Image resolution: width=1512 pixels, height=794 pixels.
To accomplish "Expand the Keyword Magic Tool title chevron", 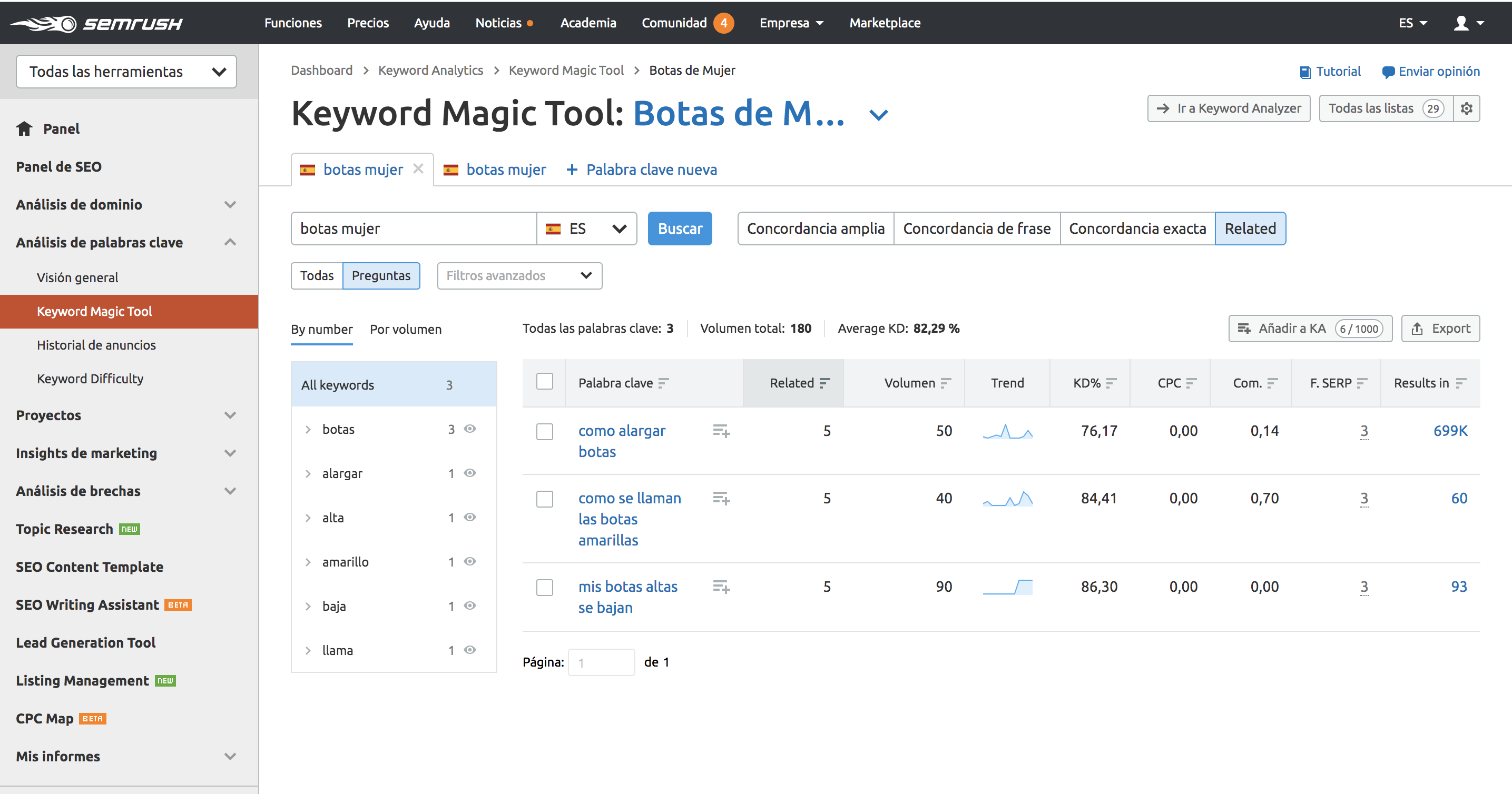I will point(878,115).
